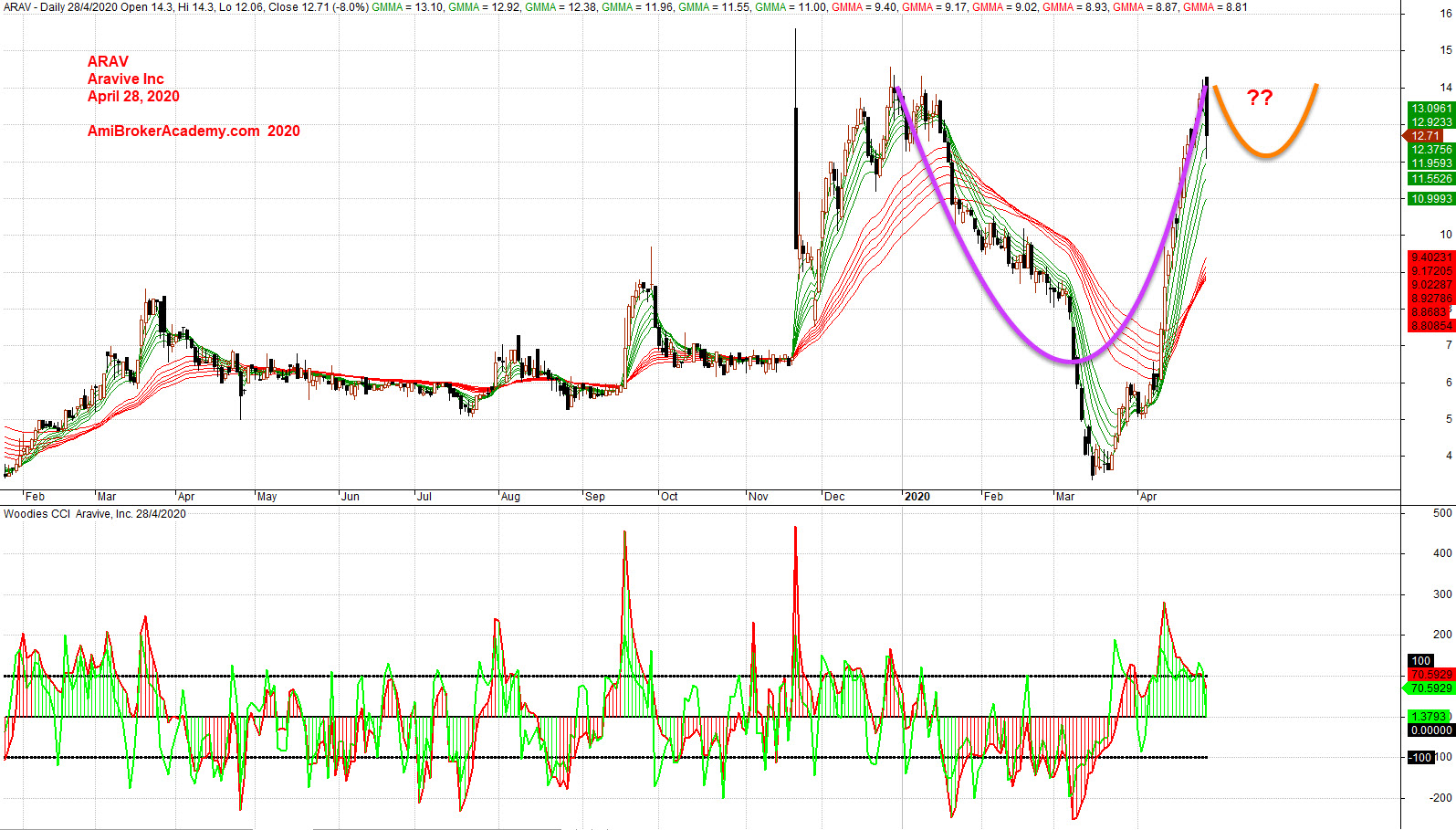The image size is (1456, 830).
Task: Click the 'GMMA = 12.38' header value
Action: [561, 7]
